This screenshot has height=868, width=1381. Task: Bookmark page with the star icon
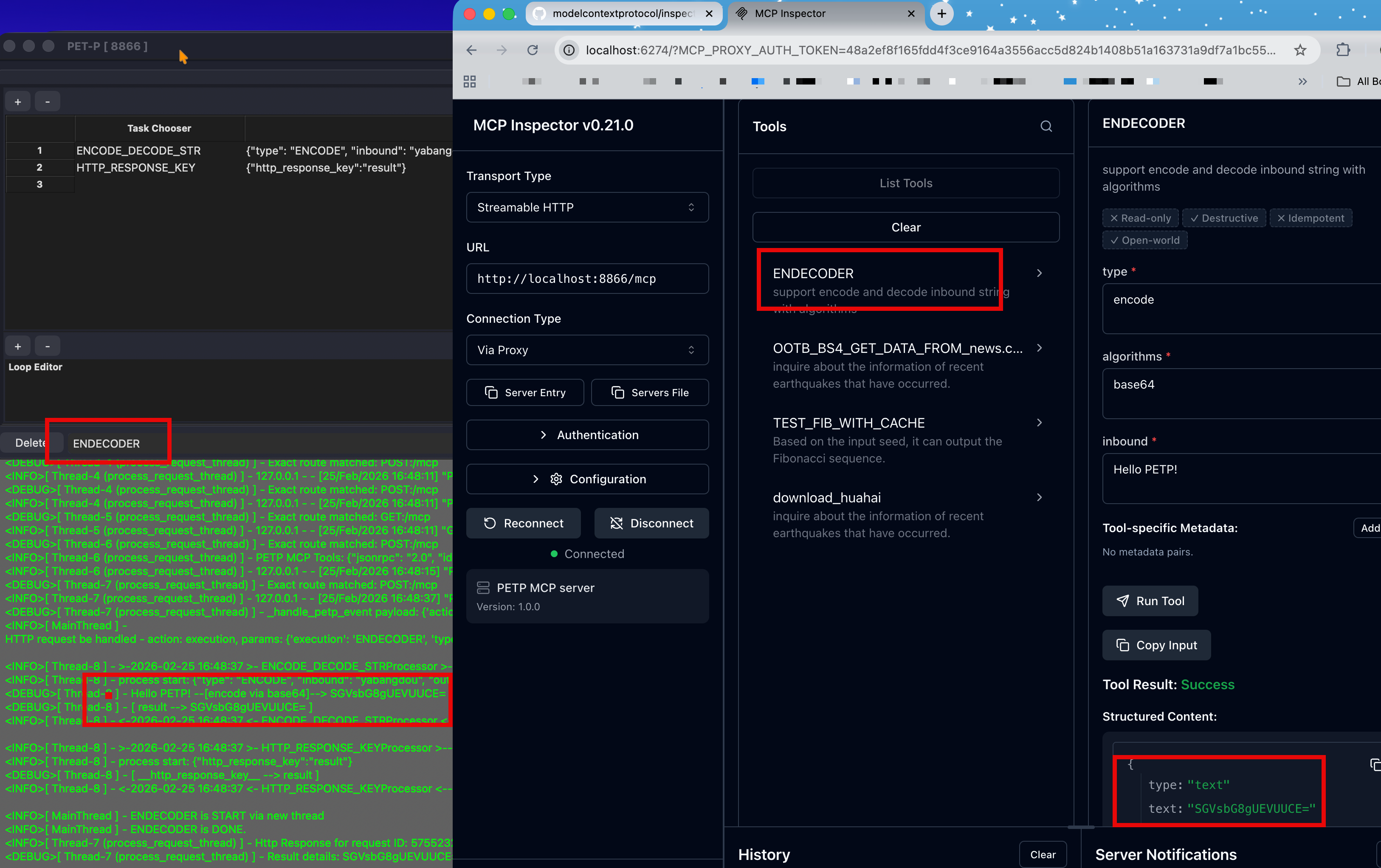coord(1299,51)
